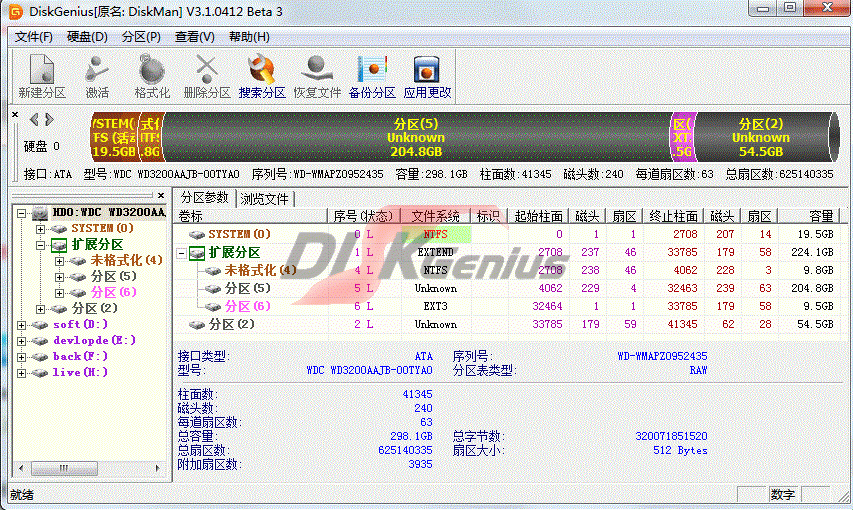Select live(H:) drive in tree
The height and width of the screenshot is (510, 853).
click(81, 372)
